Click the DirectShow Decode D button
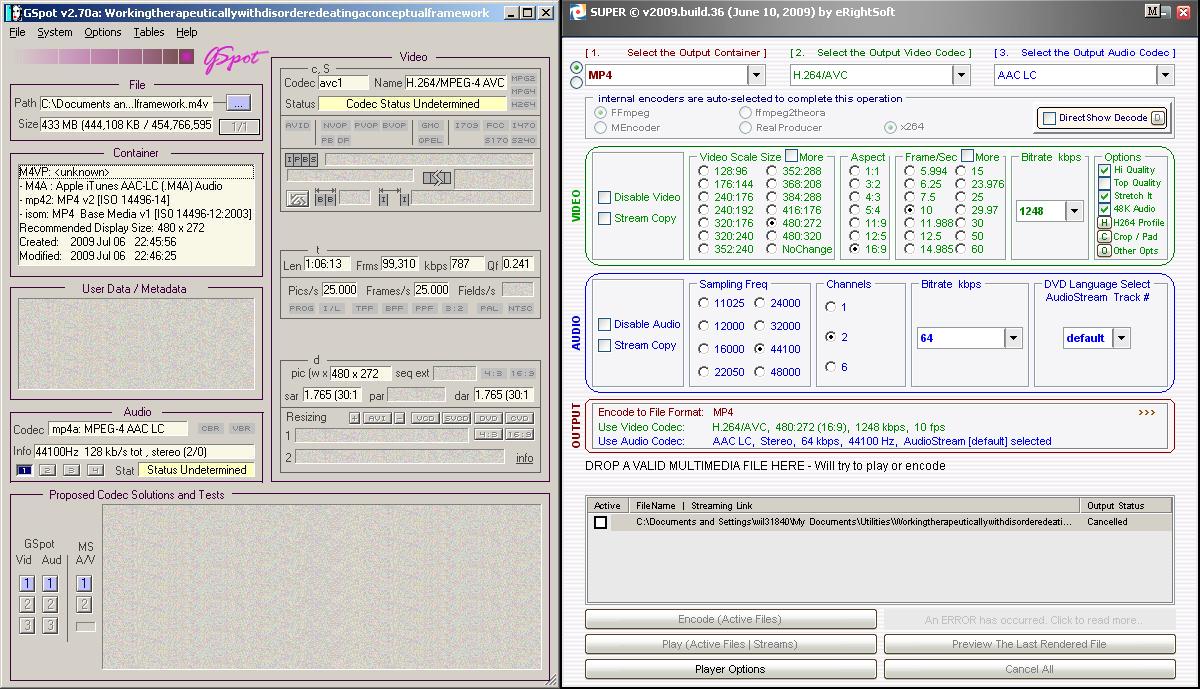Screen dimensions: 1200x689 pos(1157,118)
